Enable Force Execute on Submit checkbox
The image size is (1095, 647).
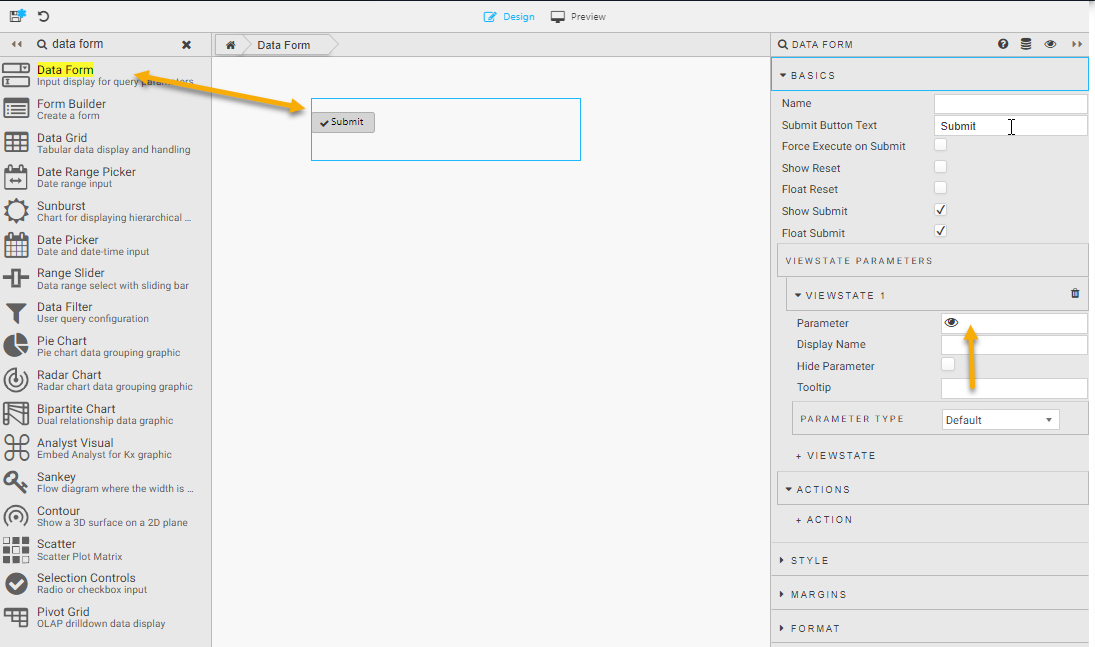pyautogui.click(x=940, y=146)
